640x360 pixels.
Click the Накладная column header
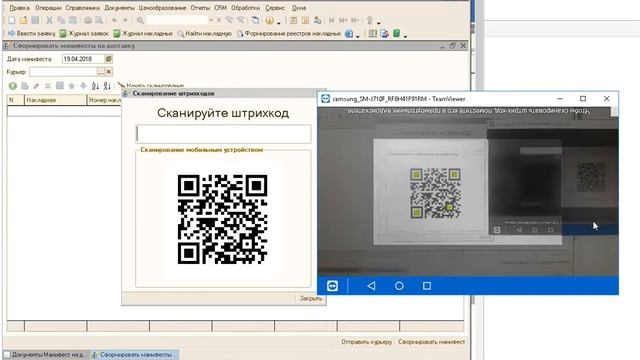56,100
